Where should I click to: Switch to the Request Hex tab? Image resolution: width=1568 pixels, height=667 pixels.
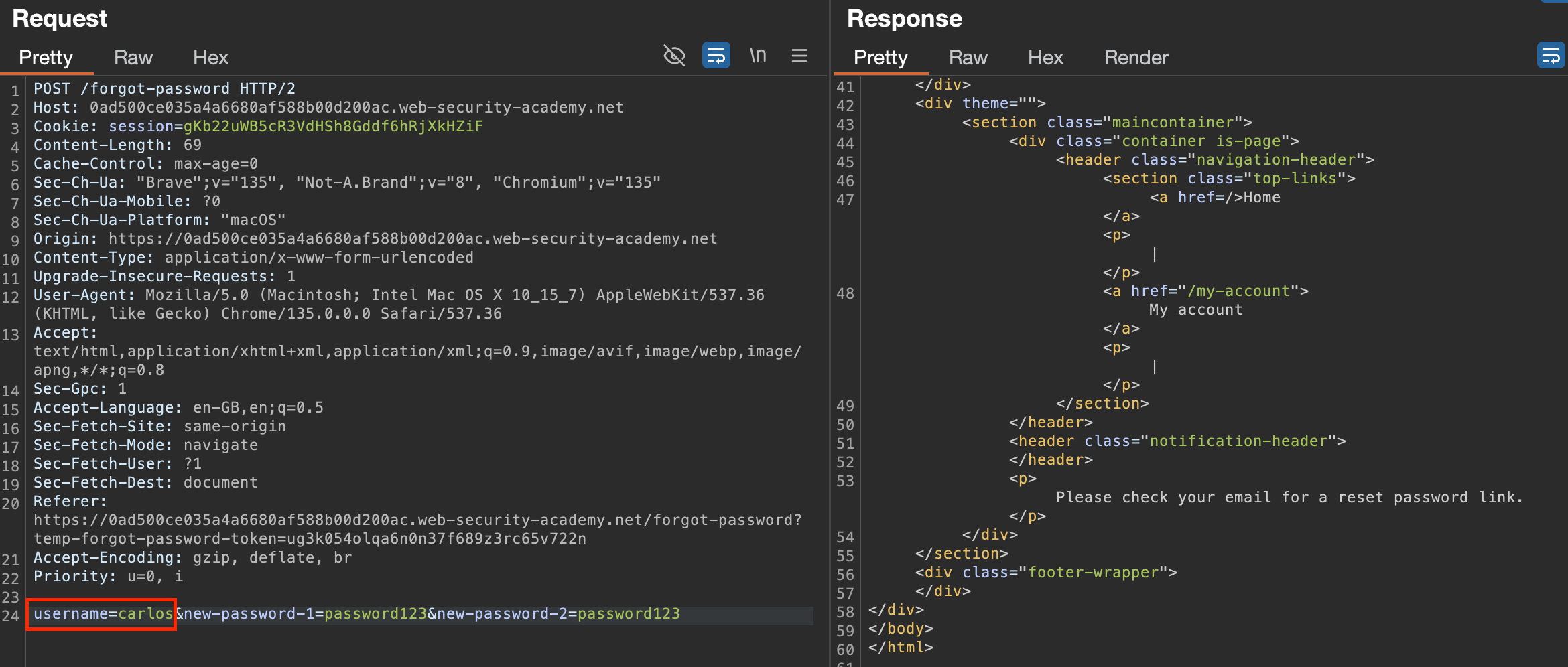(x=210, y=58)
